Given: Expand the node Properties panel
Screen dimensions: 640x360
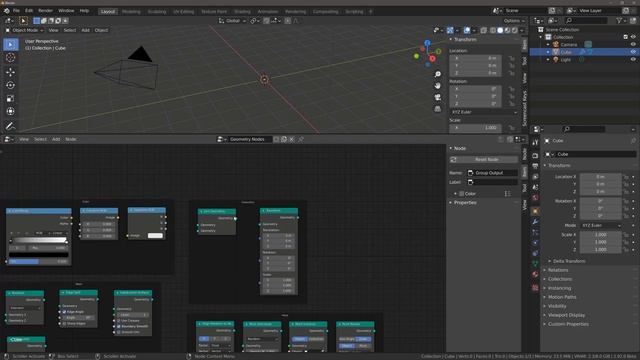Looking at the screenshot, I should pyautogui.click(x=465, y=202).
